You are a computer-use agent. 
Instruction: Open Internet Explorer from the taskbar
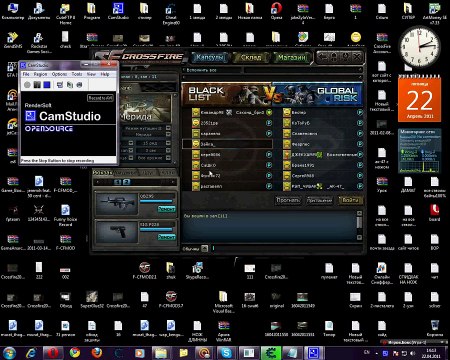click(x=32, y=353)
